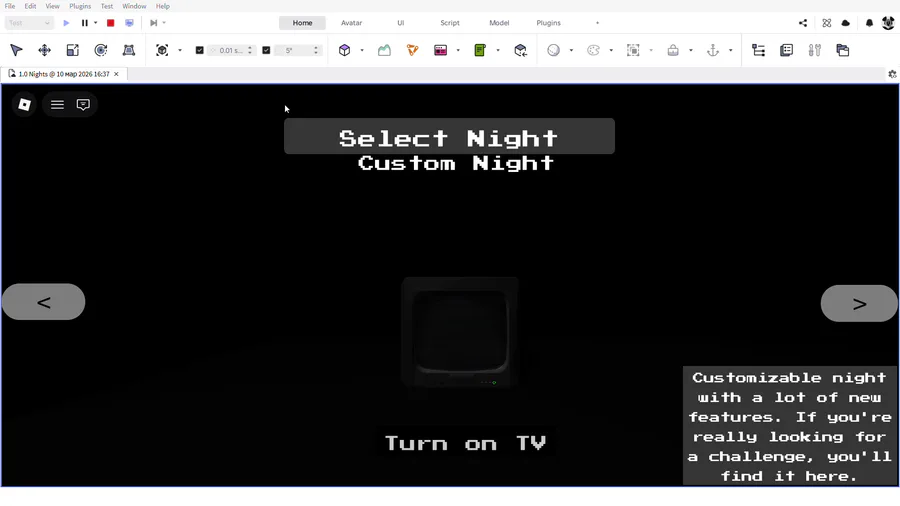Toggle the rotate snap checkbox
Viewport: 900px width, 506px height.
coord(266,50)
